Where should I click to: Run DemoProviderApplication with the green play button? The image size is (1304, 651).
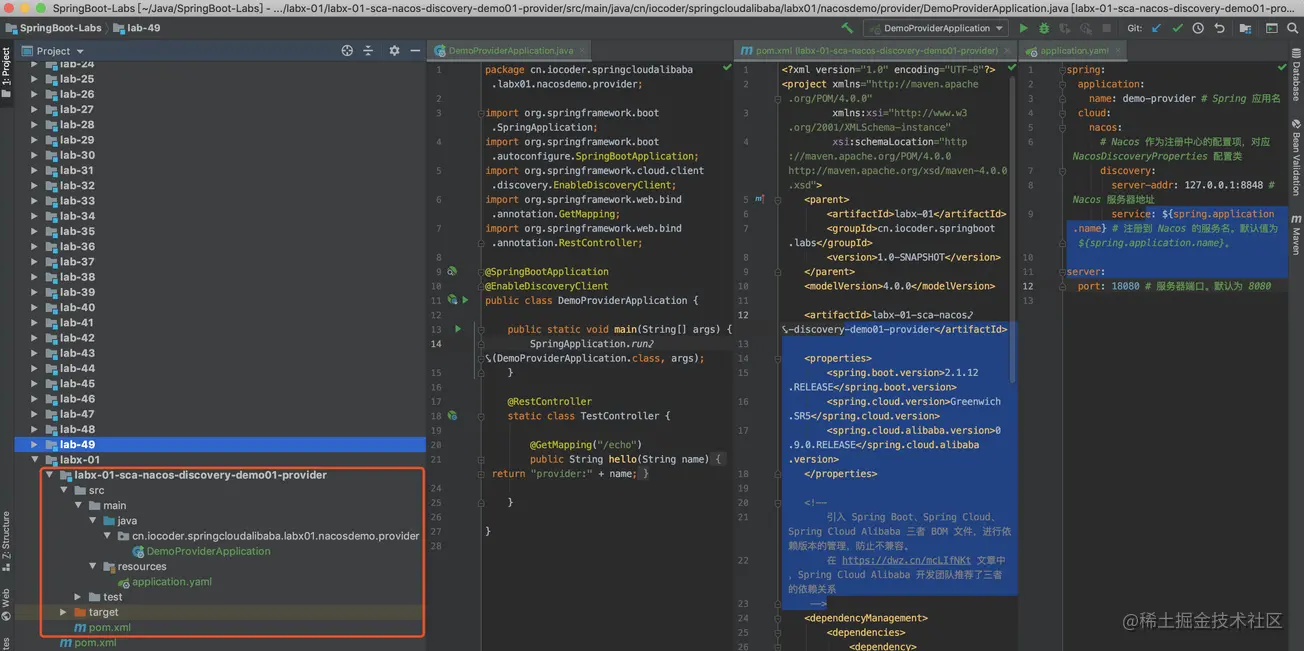pyautogui.click(x=1023, y=28)
